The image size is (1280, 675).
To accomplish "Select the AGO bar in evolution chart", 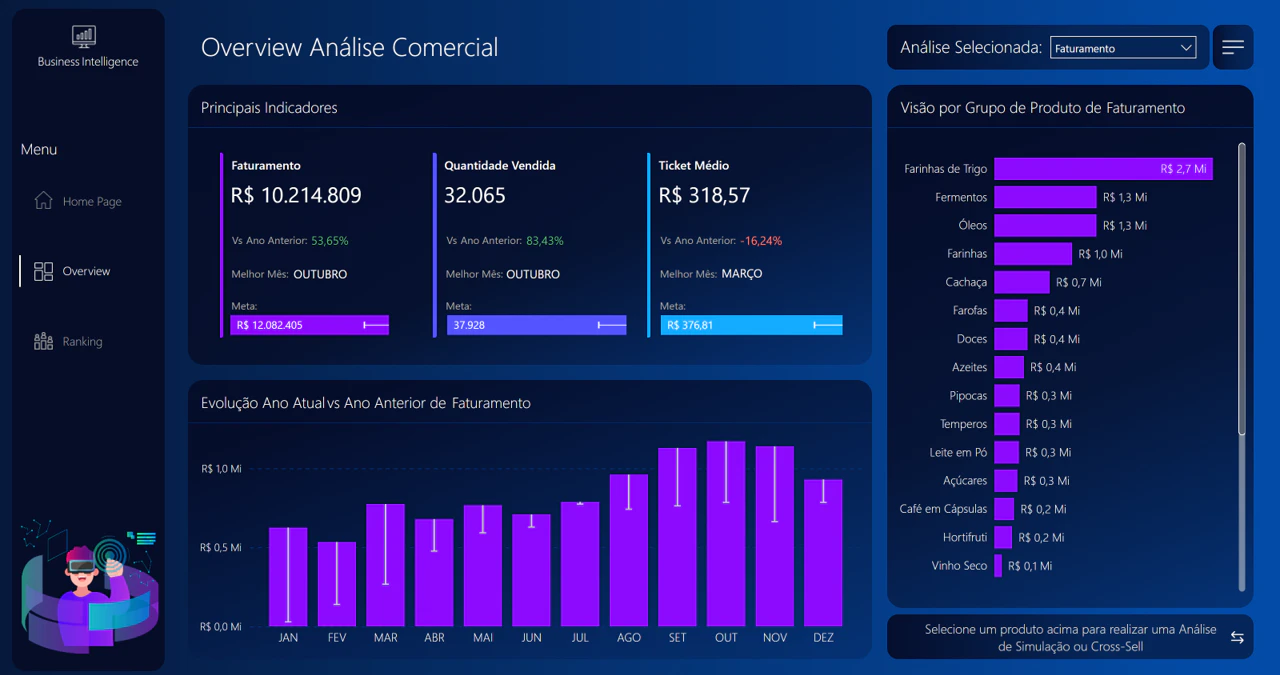I will (629, 550).
